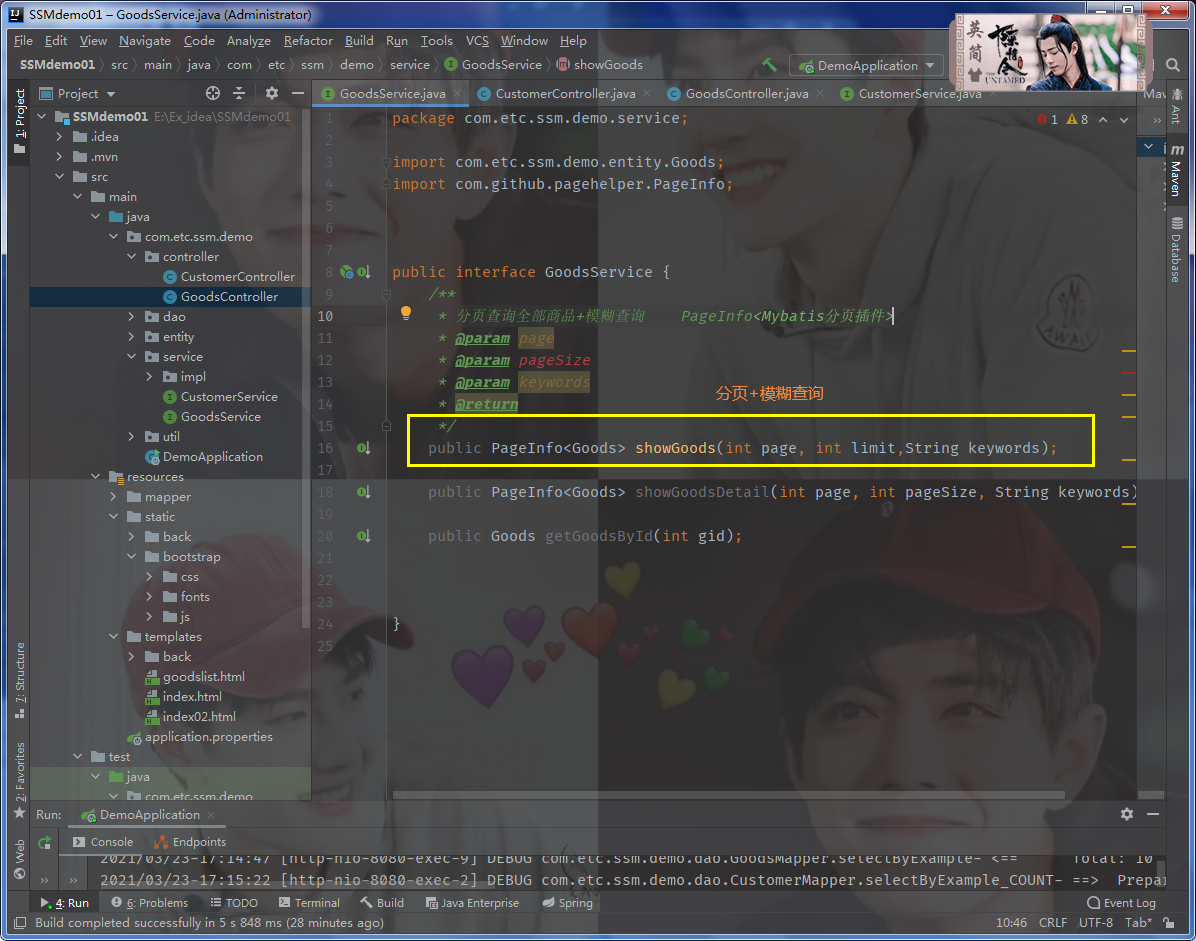Select the Endpoints tab in Run panel
This screenshot has width=1196, height=941.
click(x=190, y=842)
